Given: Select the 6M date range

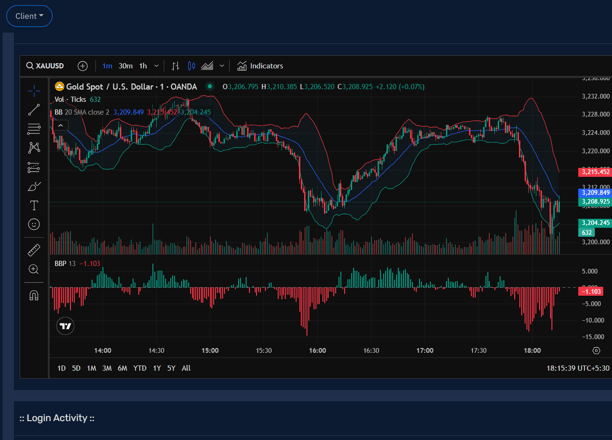Looking at the screenshot, I should point(123,368).
